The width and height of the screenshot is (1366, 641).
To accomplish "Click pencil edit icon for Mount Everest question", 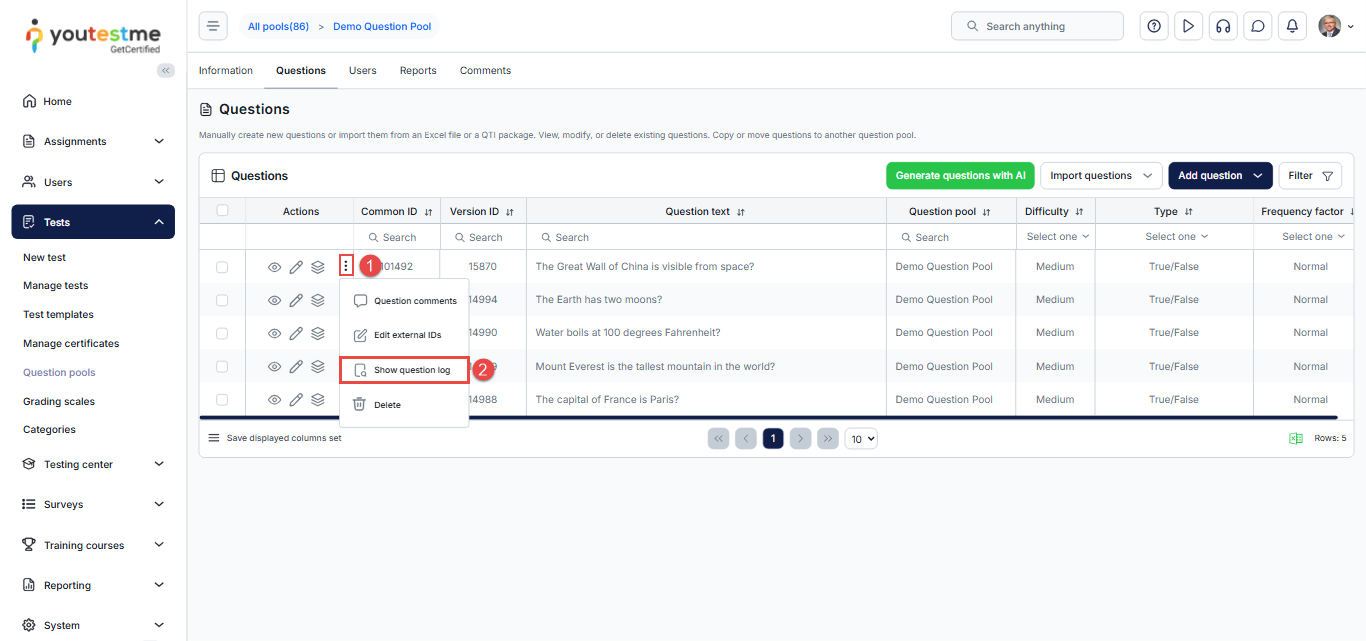I will [x=296, y=367].
